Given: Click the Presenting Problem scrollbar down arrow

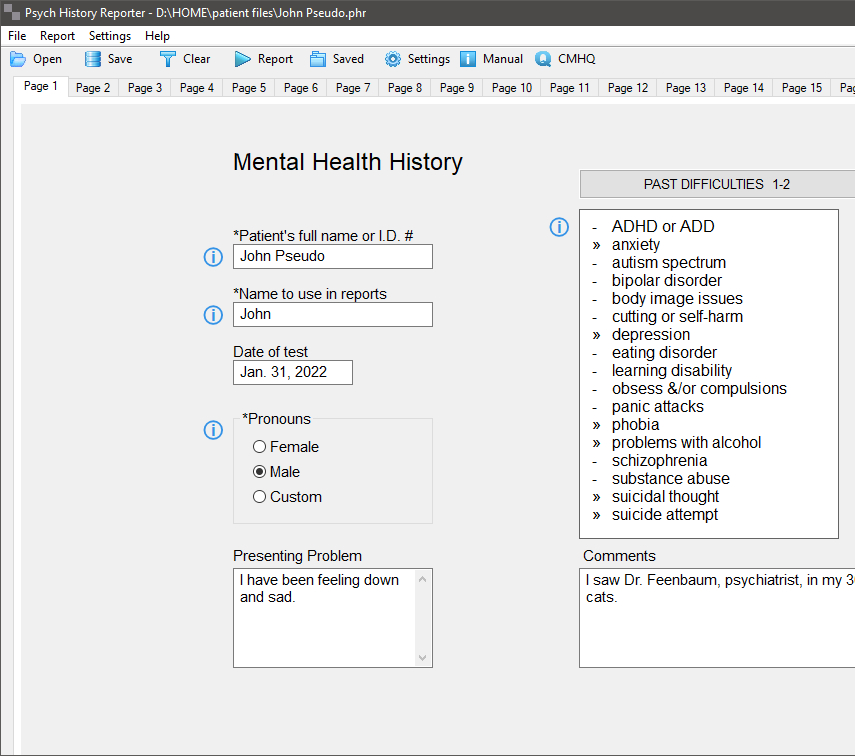Looking at the screenshot, I should (423, 657).
